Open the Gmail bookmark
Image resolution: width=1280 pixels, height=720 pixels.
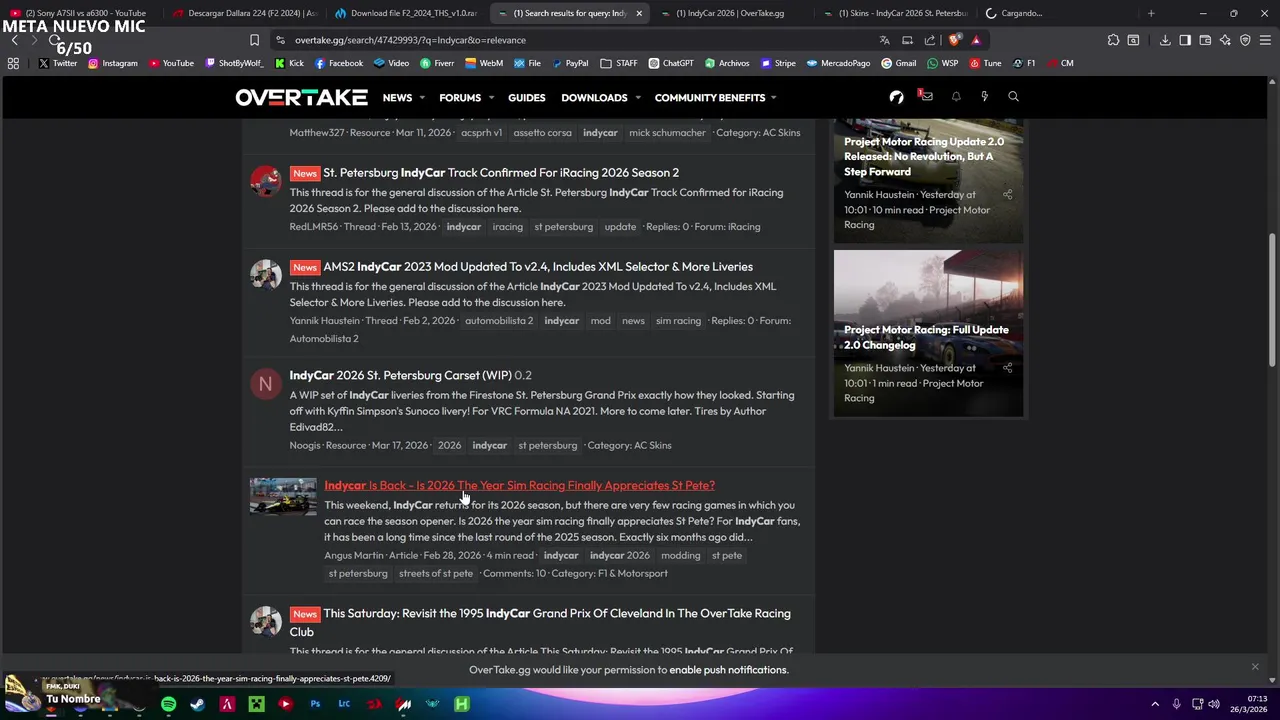pos(898,63)
